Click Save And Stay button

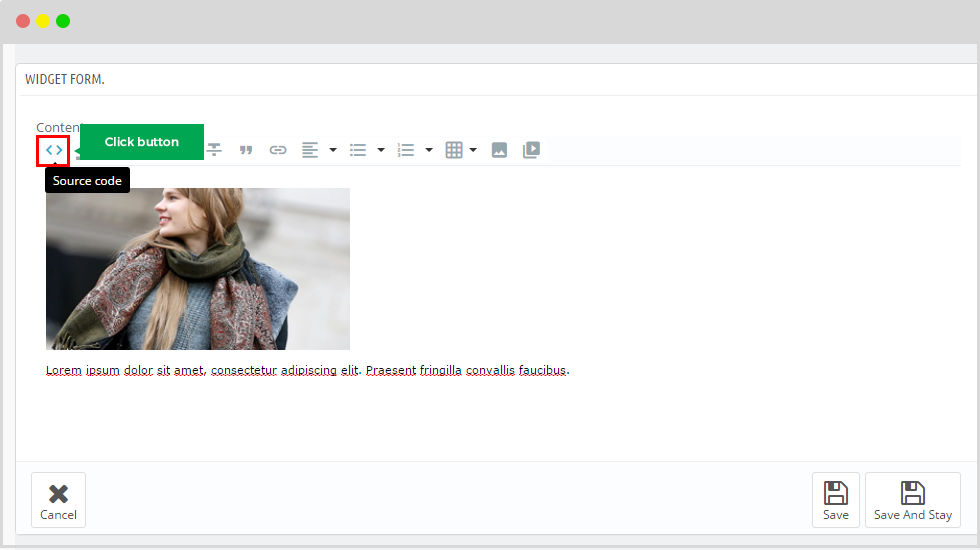pyautogui.click(x=912, y=500)
